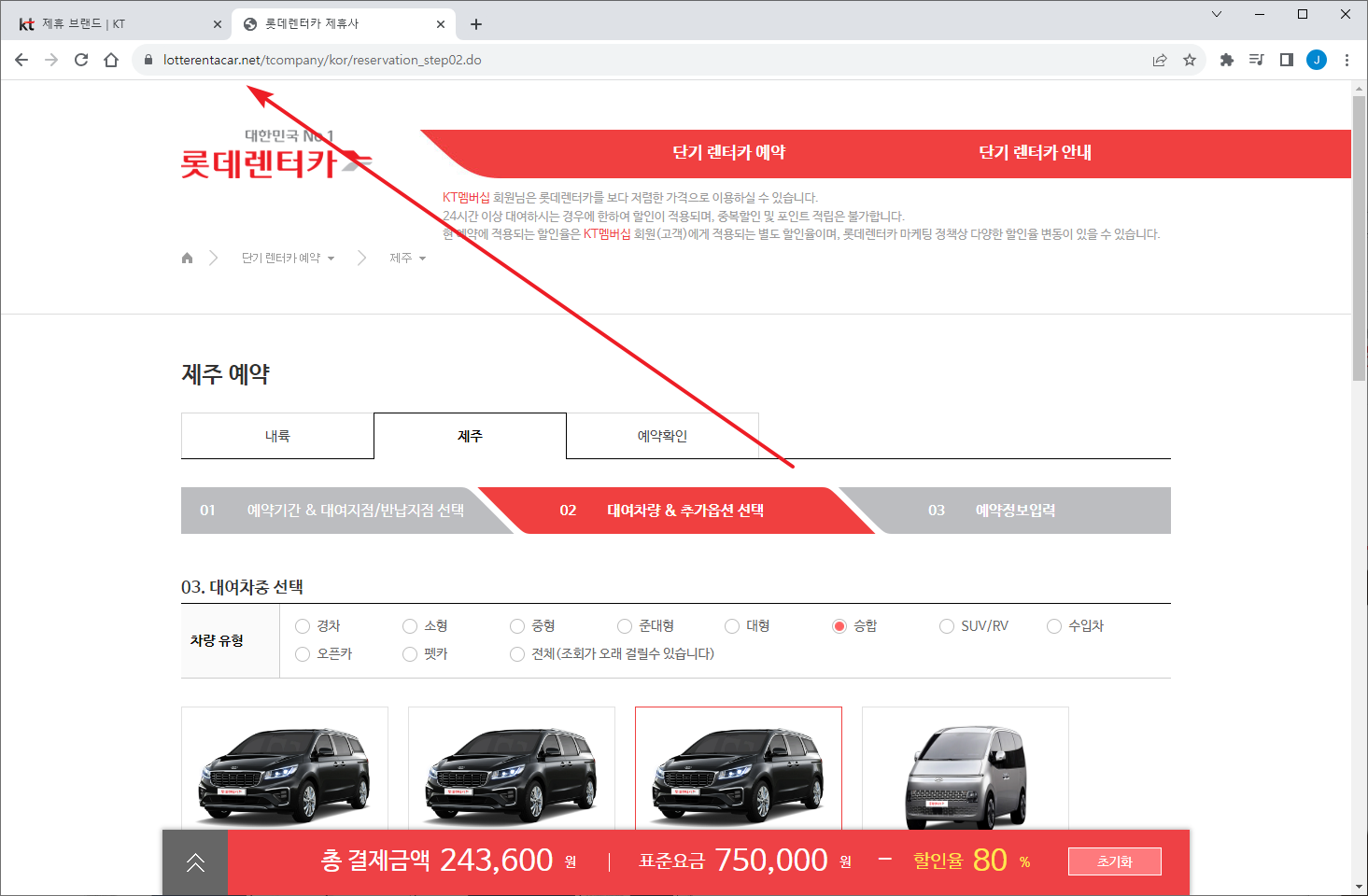The image size is (1368, 896).
Task: Open tab search chevron in title bar
Action: (x=1217, y=14)
